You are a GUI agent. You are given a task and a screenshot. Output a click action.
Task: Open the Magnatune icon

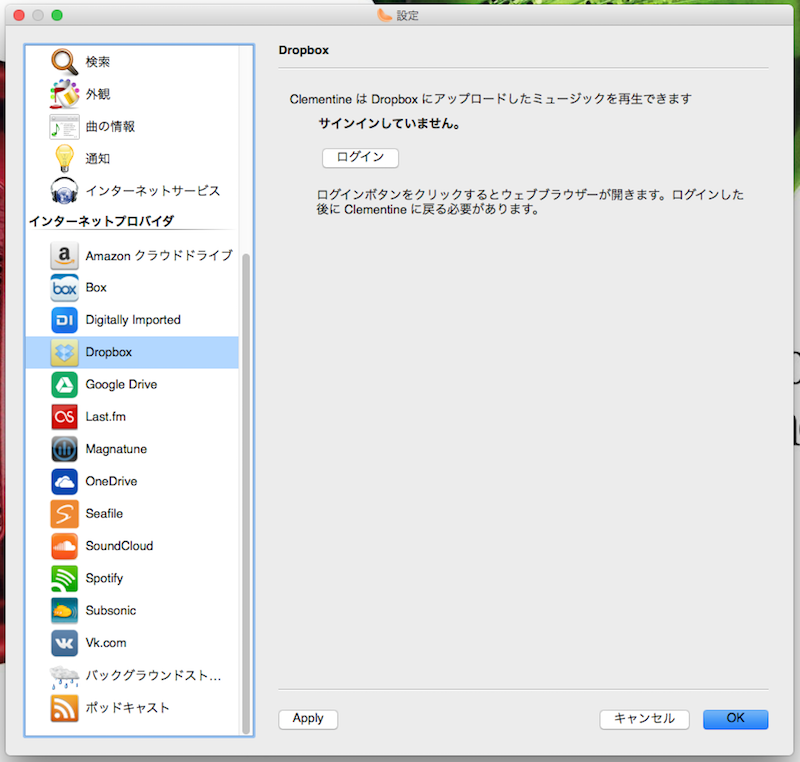click(x=64, y=449)
